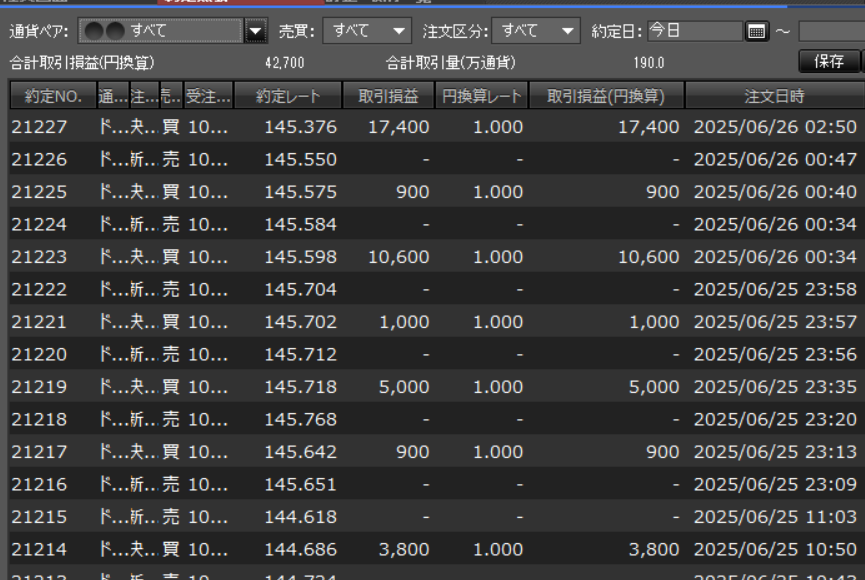Sort by 取引損益(円換算) column header
Viewport: 865px width, 580px height.
[x=607, y=97]
